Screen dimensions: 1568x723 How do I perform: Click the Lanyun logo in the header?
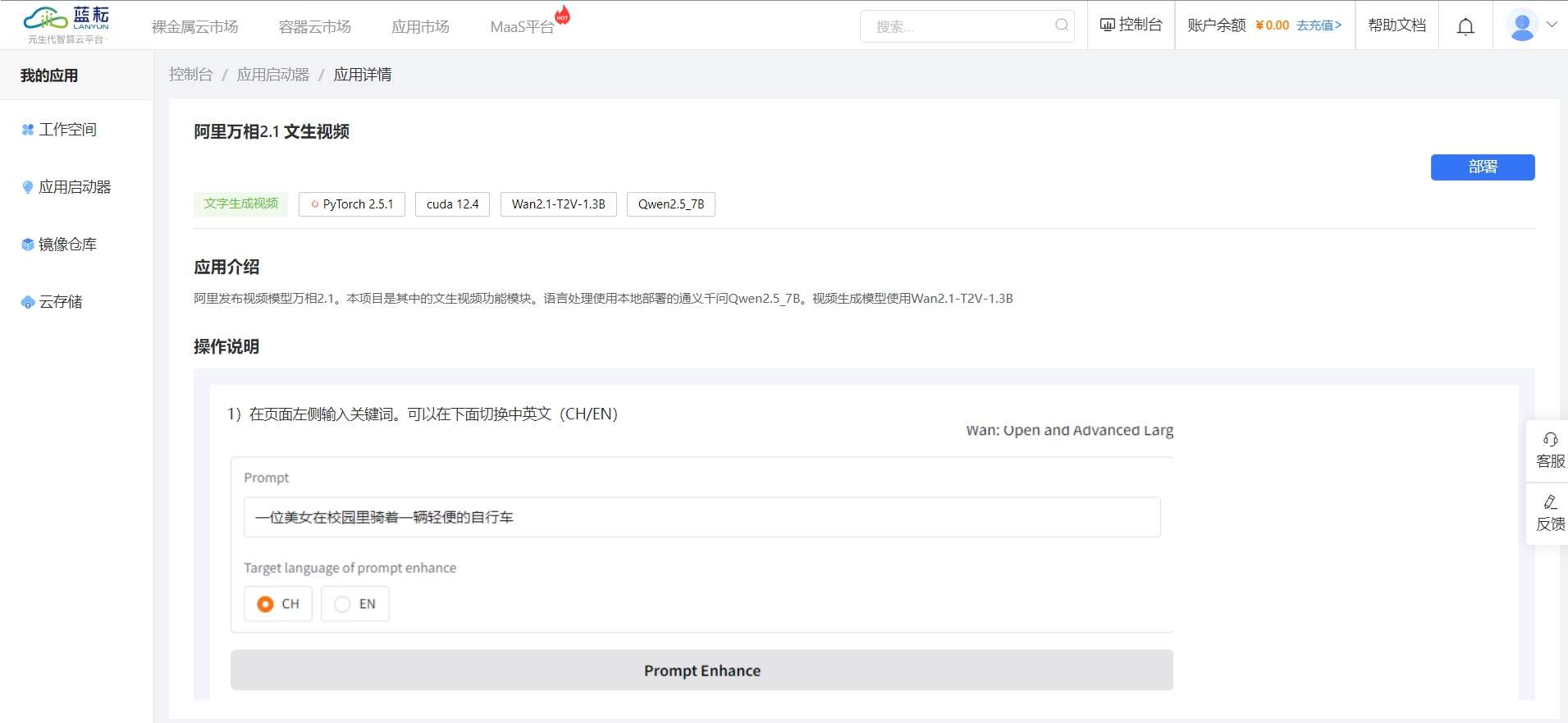(66, 25)
